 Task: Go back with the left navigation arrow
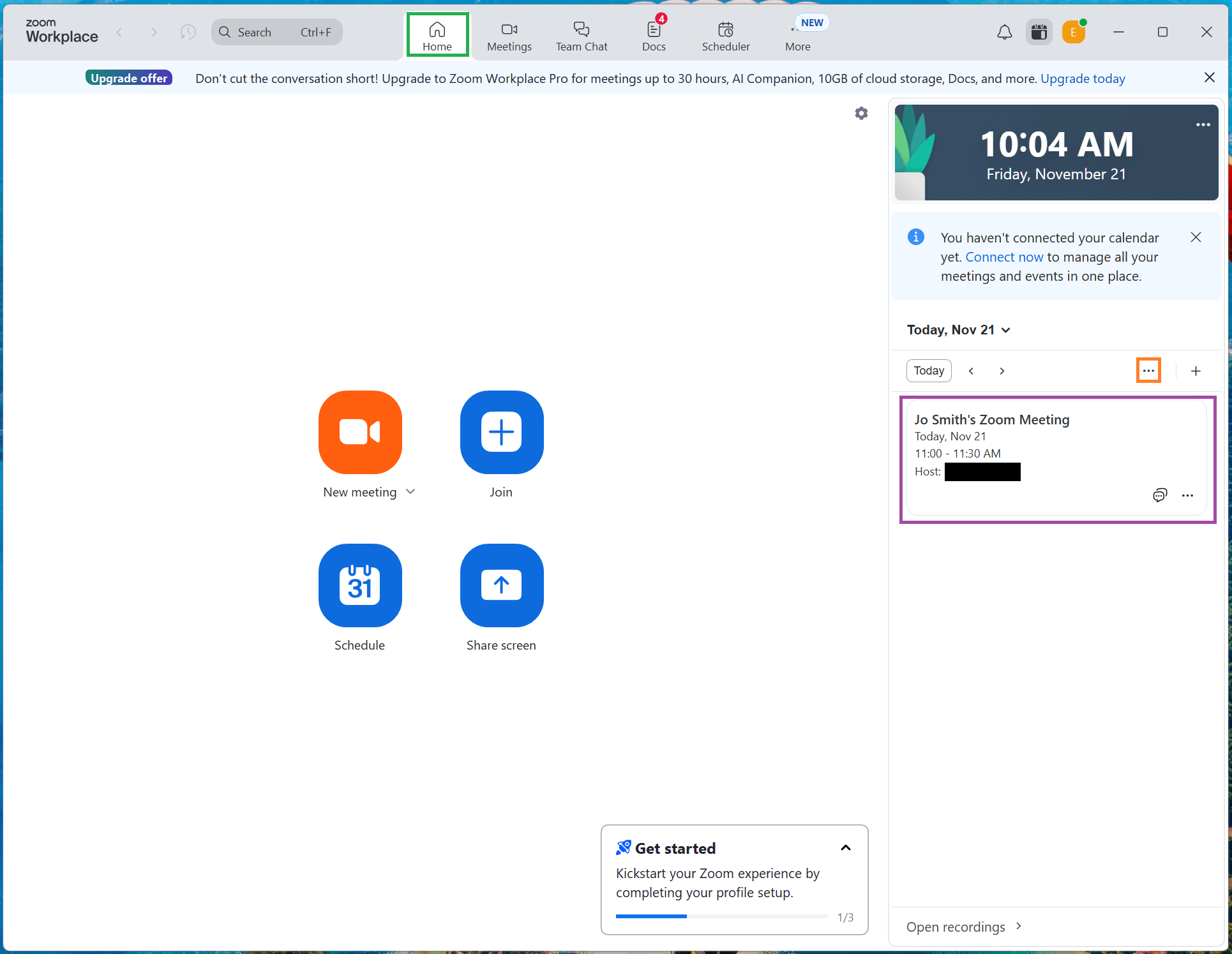[119, 32]
